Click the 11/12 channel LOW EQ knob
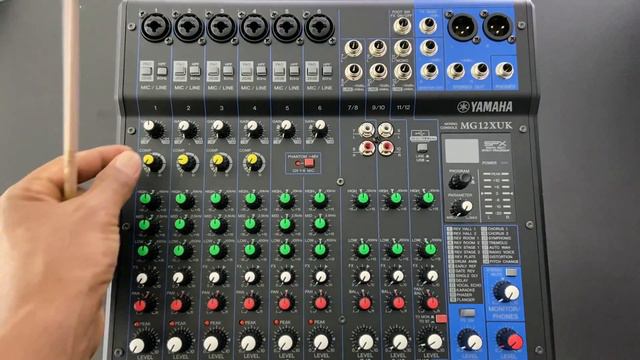The width and height of the screenshot is (640, 360). coord(429,249)
